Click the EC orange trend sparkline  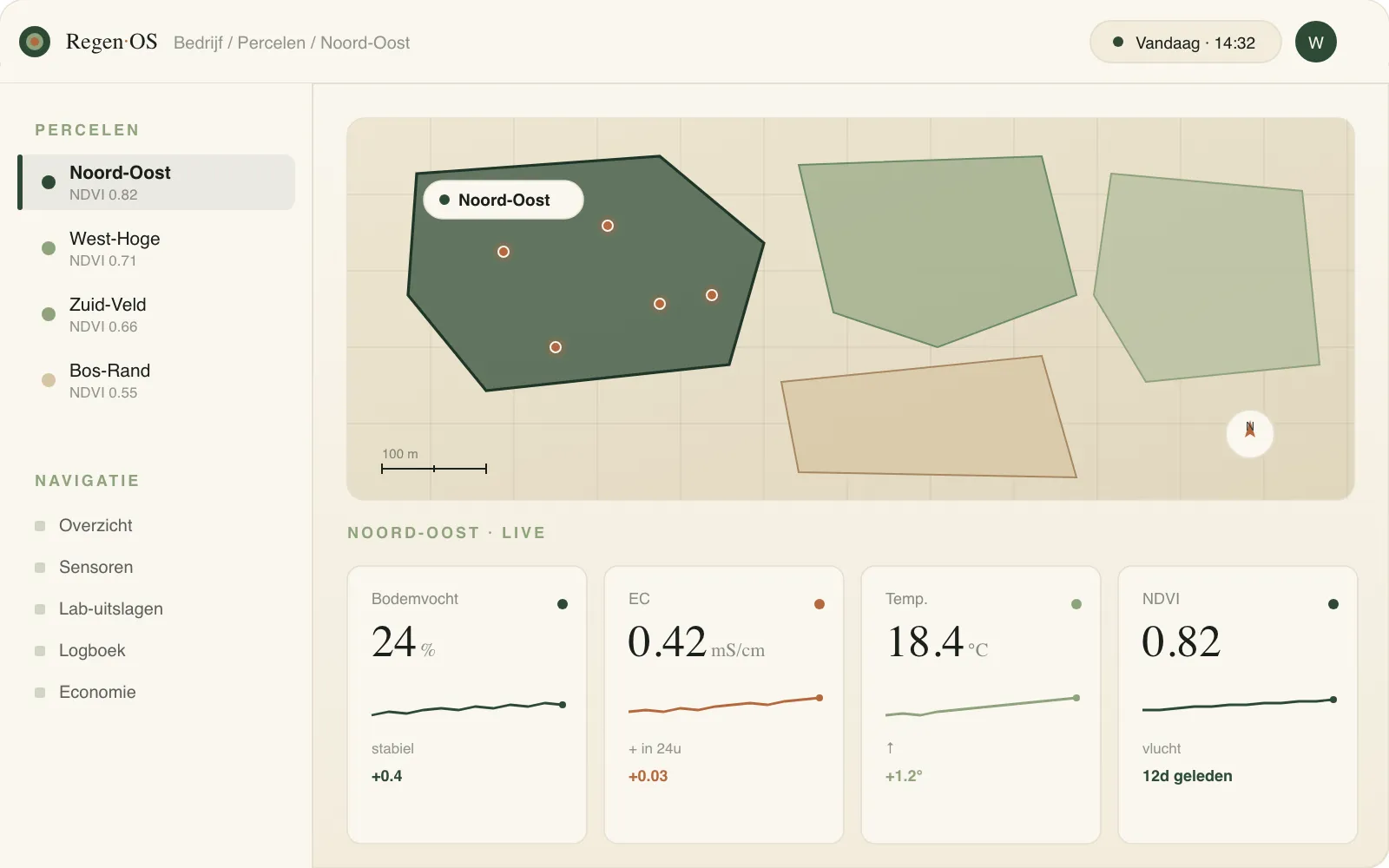tap(726, 704)
